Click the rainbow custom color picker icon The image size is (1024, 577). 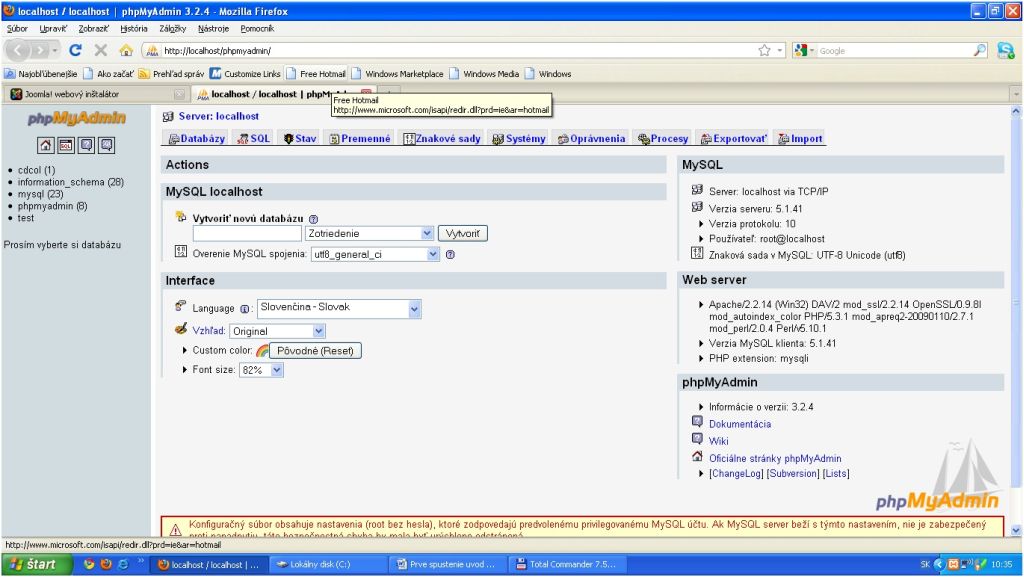point(263,351)
